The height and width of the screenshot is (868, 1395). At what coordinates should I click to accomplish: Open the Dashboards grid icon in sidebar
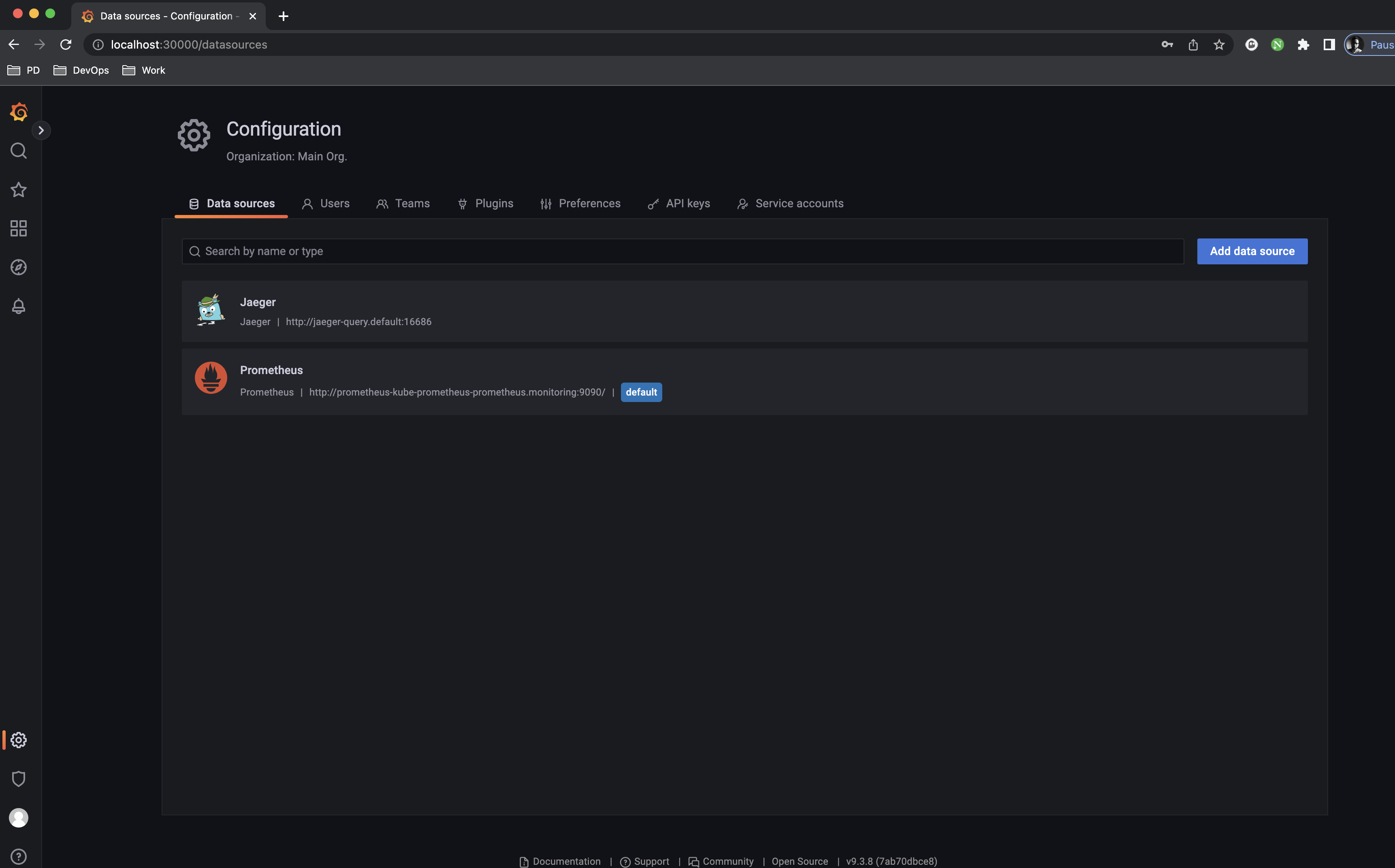[18, 228]
